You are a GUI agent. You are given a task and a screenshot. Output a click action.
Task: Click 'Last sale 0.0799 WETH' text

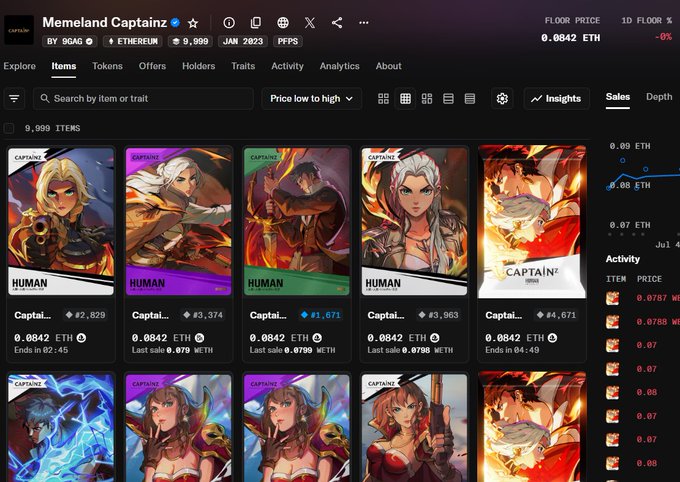pyautogui.click(x=292, y=350)
